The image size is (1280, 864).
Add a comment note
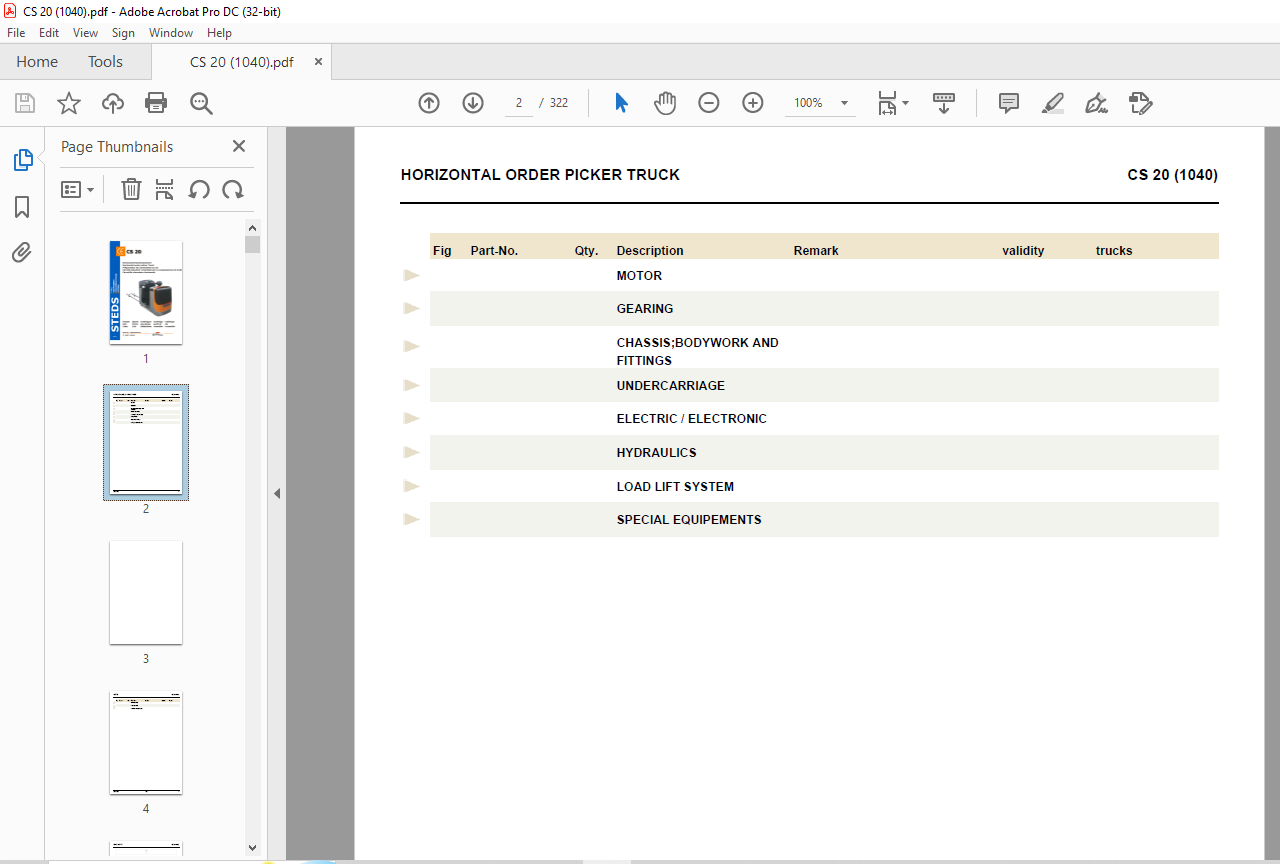(1009, 103)
